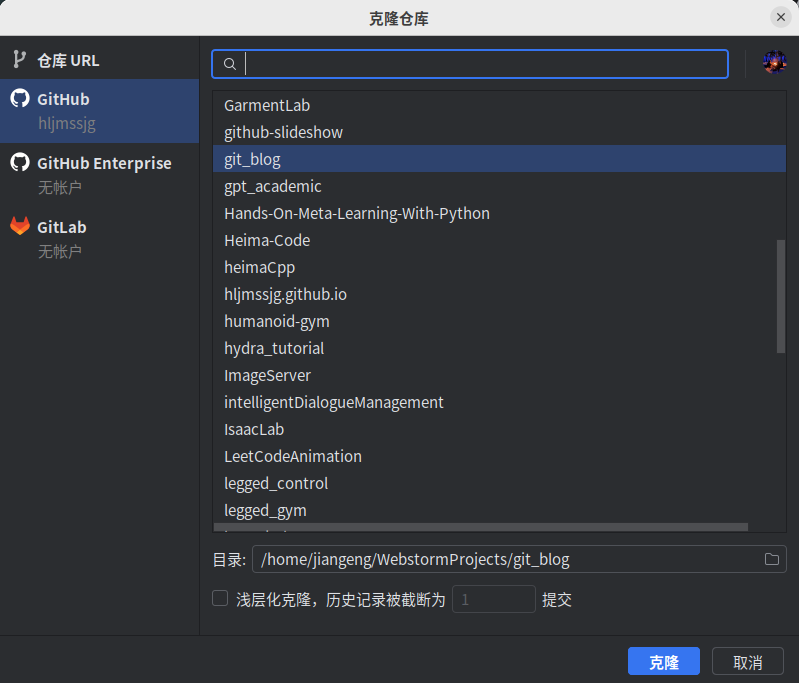Open the GitHub Enterprise tab
The image size is (799, 683).
pyautogui.click(x=99, y=174)
